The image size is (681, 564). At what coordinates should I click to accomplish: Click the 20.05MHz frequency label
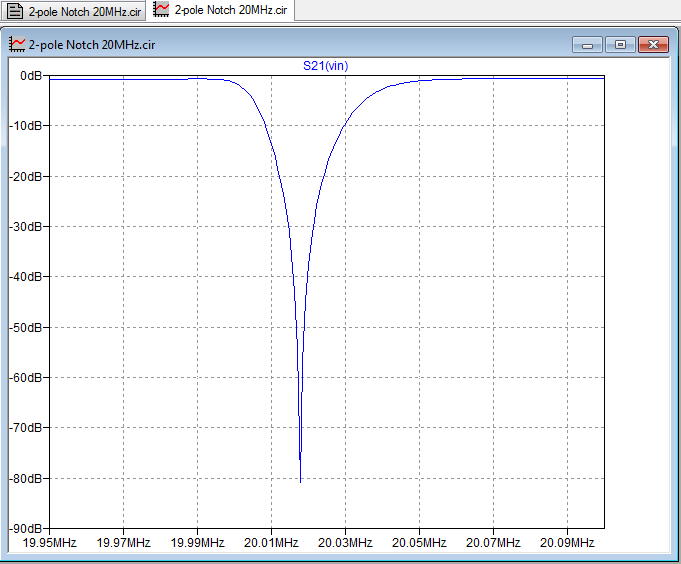419,543
